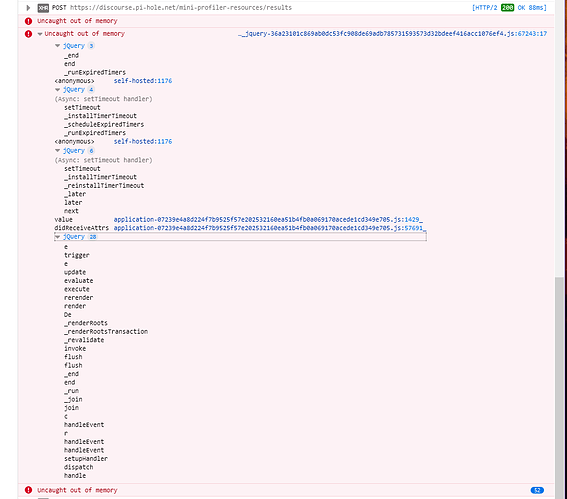The image size is (567, 499).
Task: Open application js link at line 57691
Action: coord(270,228)
